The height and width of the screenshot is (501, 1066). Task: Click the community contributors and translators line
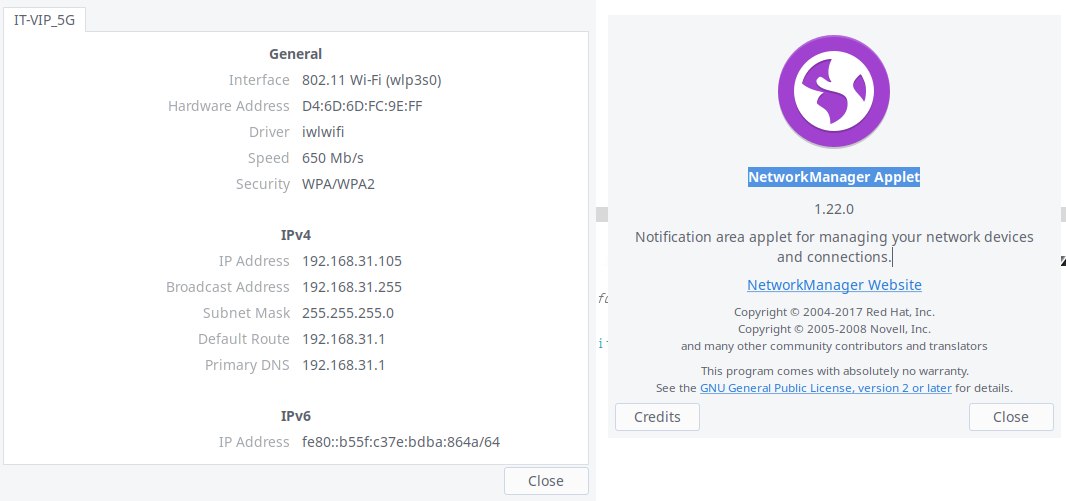click(x=834, y=346)
